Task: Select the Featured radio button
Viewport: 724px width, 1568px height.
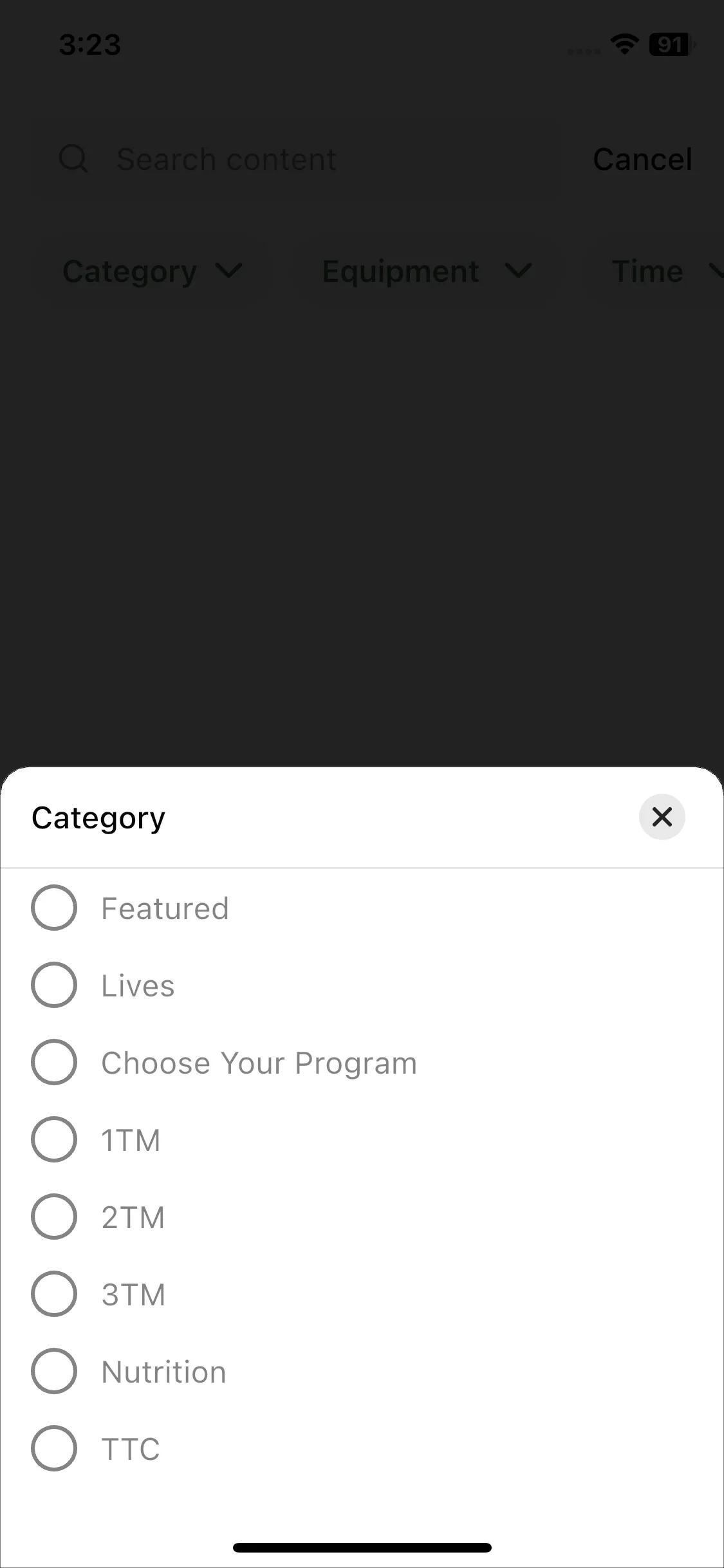Action: point(54,908)
